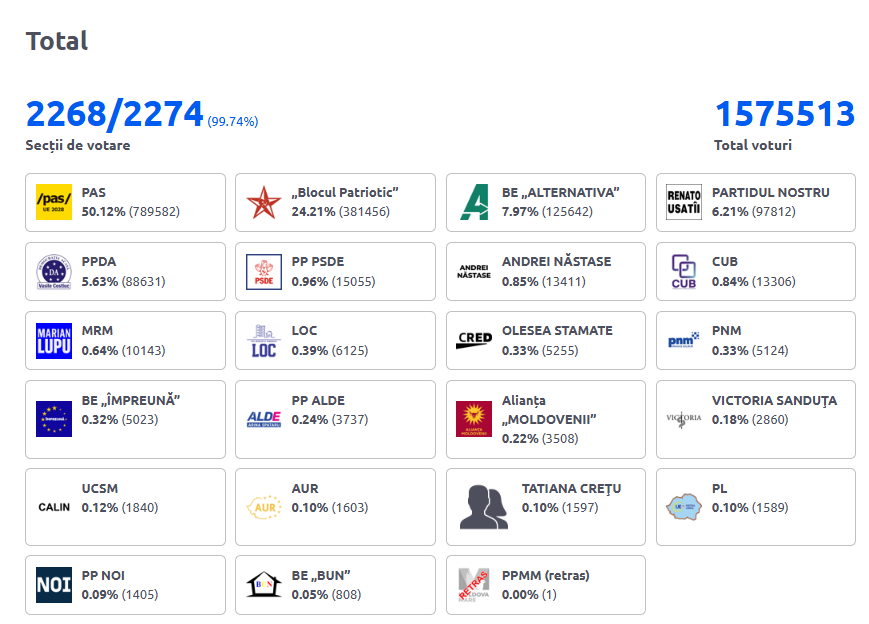The height and width of the screenshot is (624, 869).
Task: Click the CRED logo
Action: (x=474, y=340)
